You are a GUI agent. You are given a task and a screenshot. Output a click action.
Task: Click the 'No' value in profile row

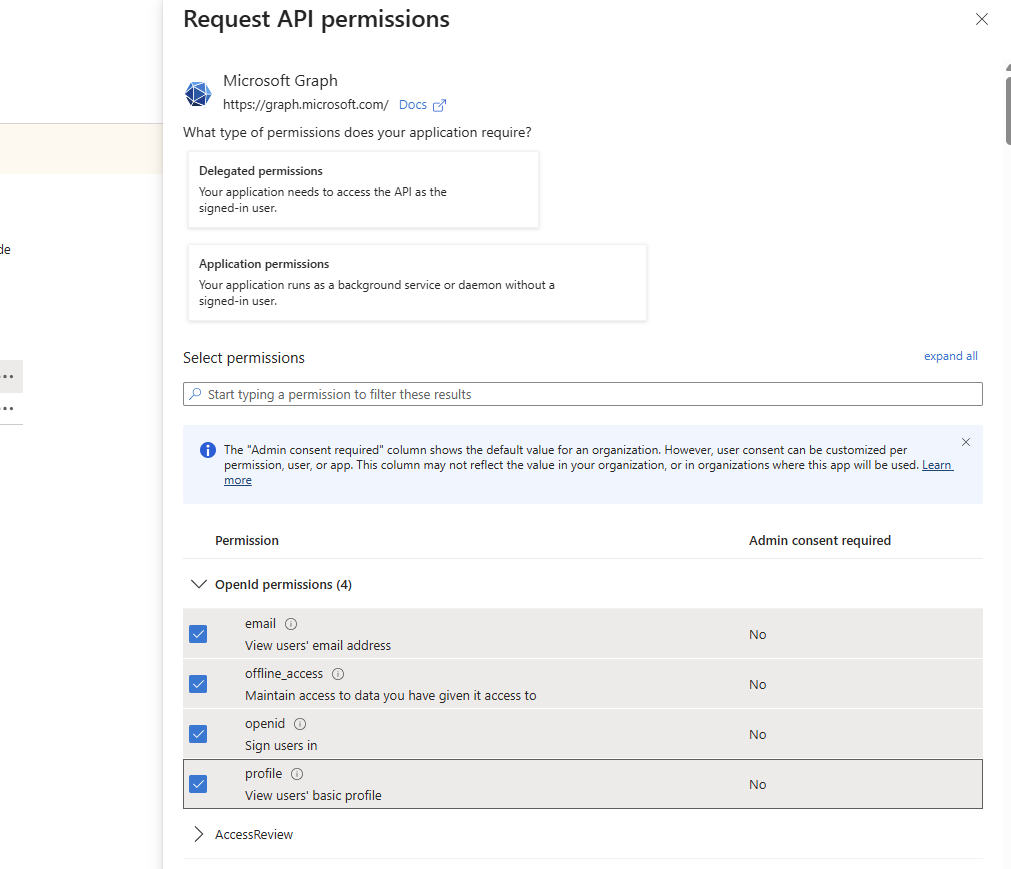[758, 785]
